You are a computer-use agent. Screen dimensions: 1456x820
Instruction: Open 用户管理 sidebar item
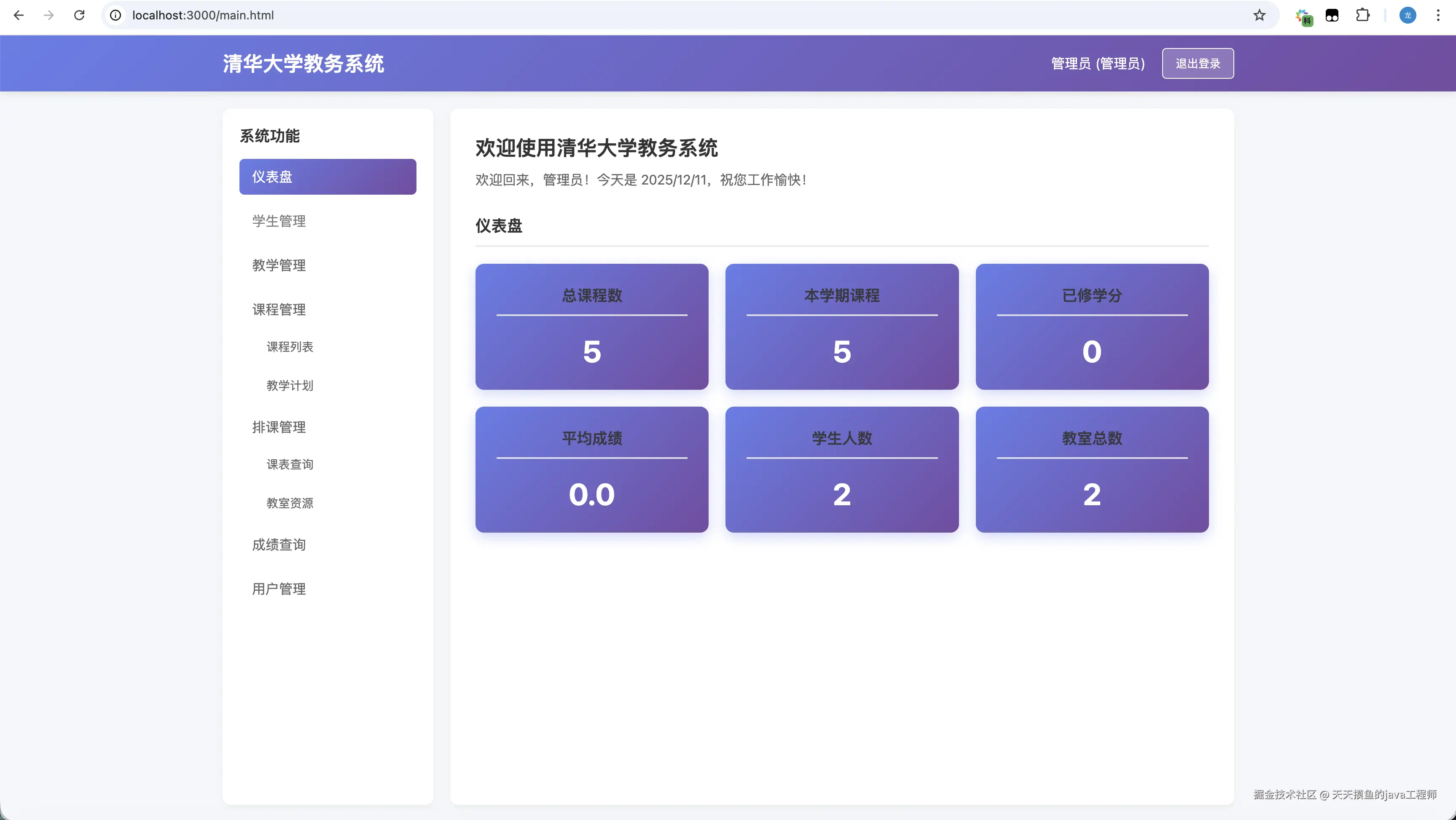pyautogui.click(x=279, y=589)
